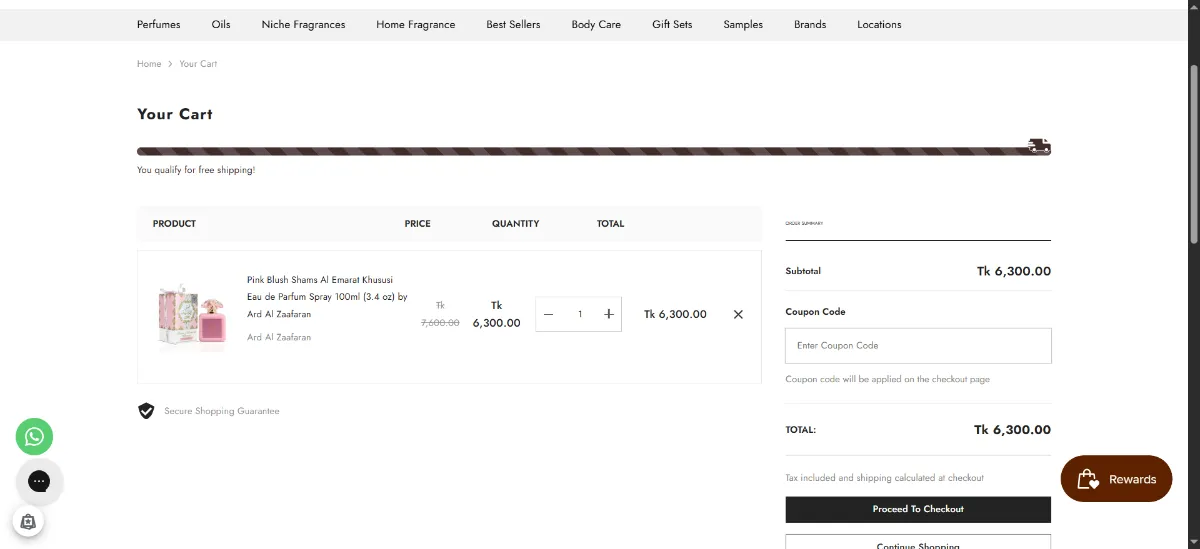Click the quantity value field showing 1
The width and height of the screenshot is (1200, 549).
[x=579, y=314]
